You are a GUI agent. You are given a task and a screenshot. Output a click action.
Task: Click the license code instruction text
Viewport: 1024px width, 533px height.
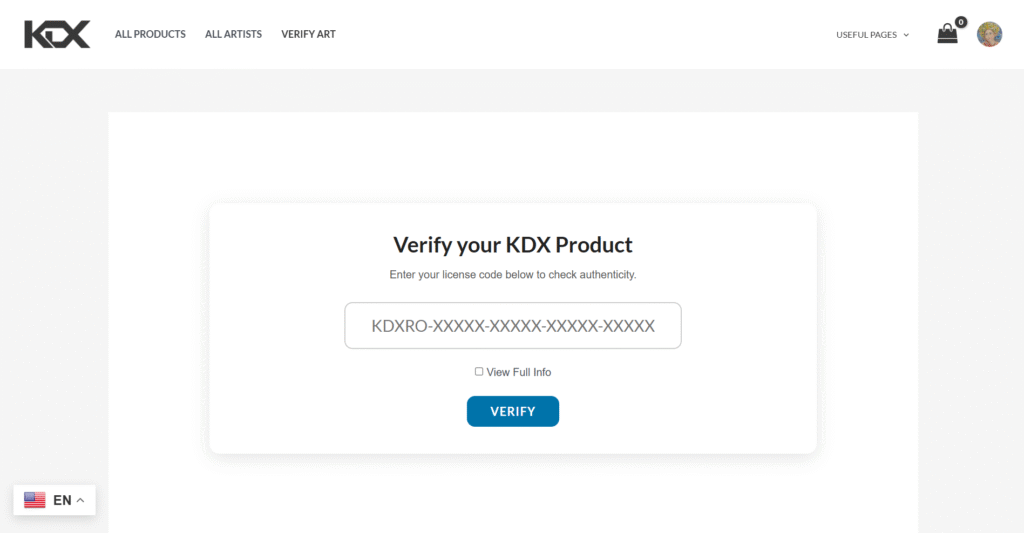pyautogui.click(x=513, y=274)
